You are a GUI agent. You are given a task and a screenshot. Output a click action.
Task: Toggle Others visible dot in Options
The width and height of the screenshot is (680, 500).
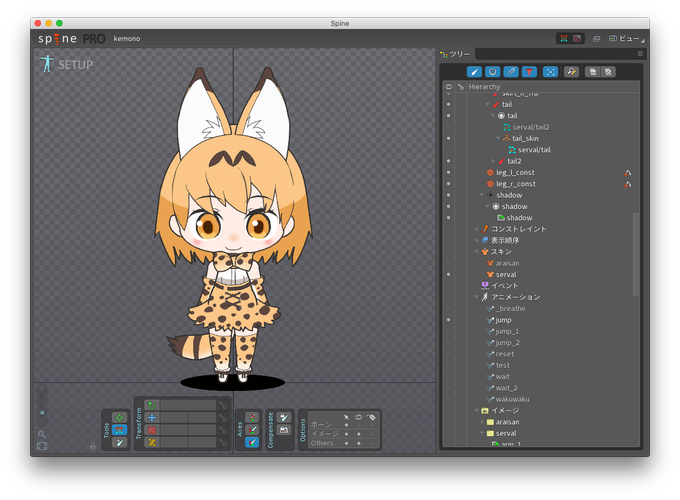click(359, 443)
